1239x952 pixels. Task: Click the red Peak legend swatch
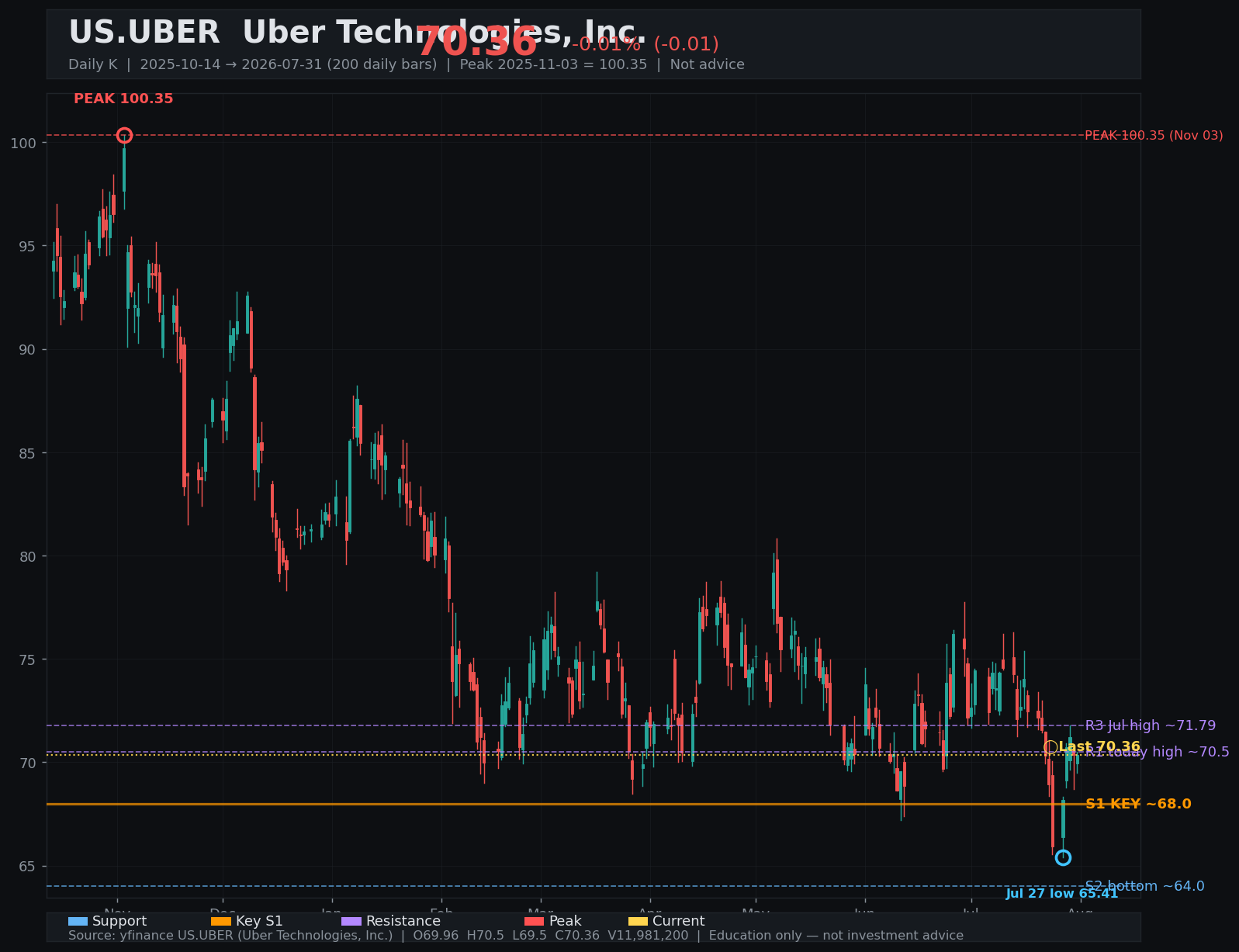[x=535, y=922]
